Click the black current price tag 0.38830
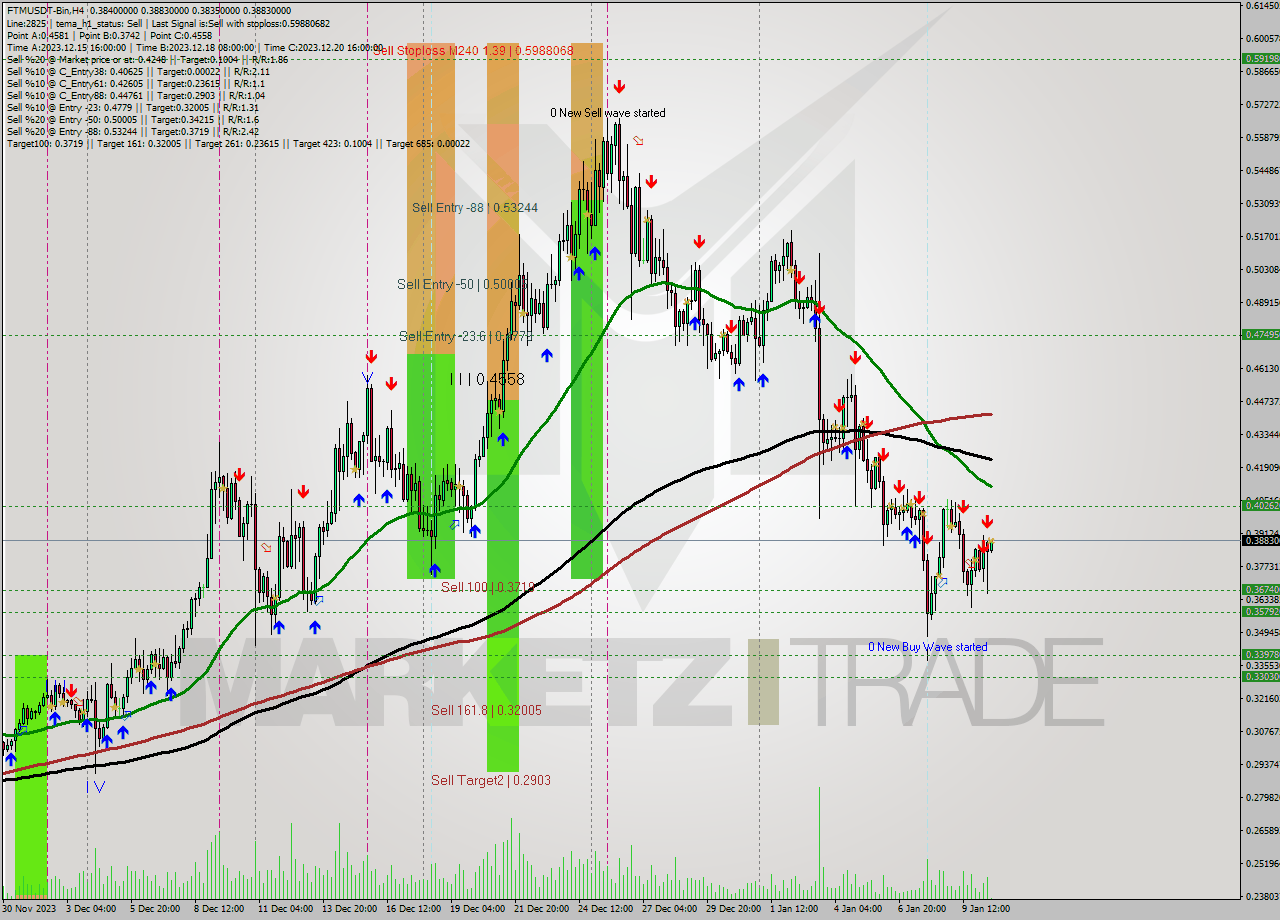Screen dimensions: 1280x920 click(x=1261, y=540)
